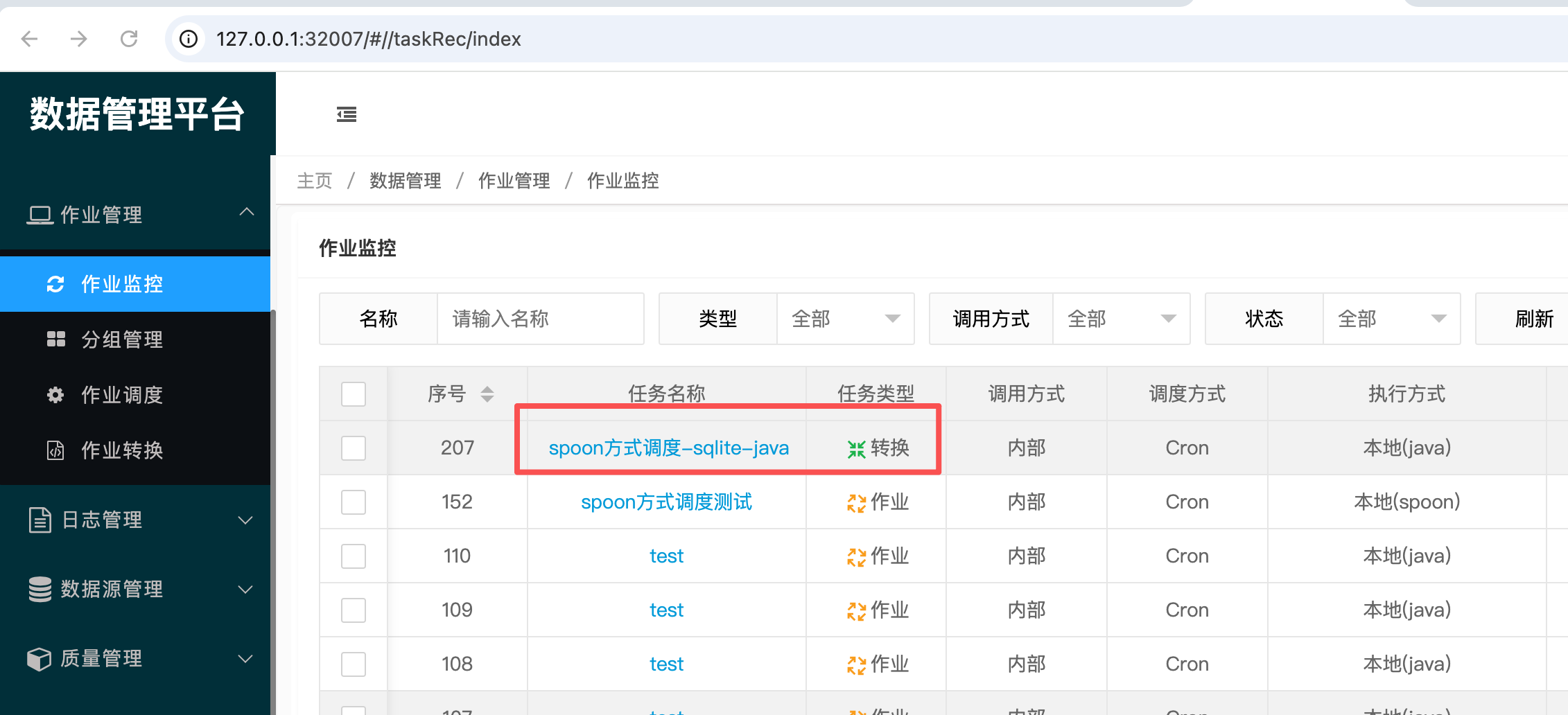Reload the page with the refresh icon
Viewport: 1568px width, 715px height.
tap(129, 39)
